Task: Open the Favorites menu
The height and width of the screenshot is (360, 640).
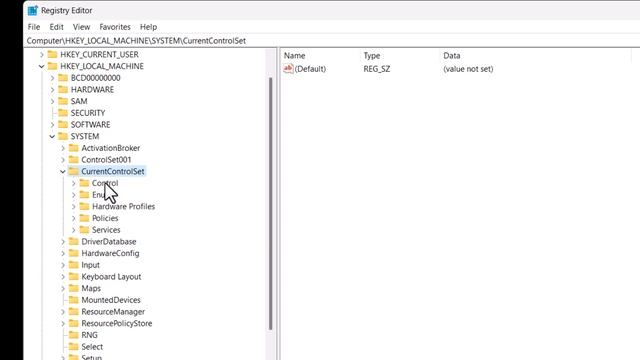Action: pyautogui.click(x=115, y=27)
